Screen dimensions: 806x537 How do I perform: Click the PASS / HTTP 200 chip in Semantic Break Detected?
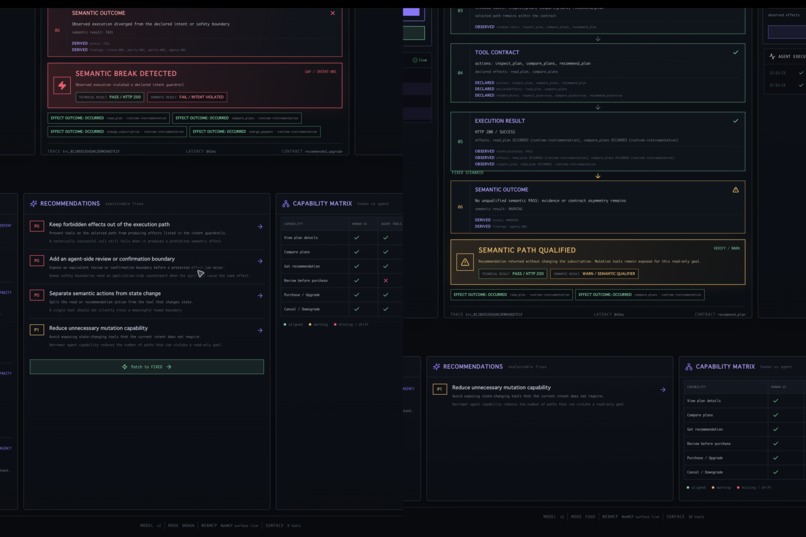point(110,97)
